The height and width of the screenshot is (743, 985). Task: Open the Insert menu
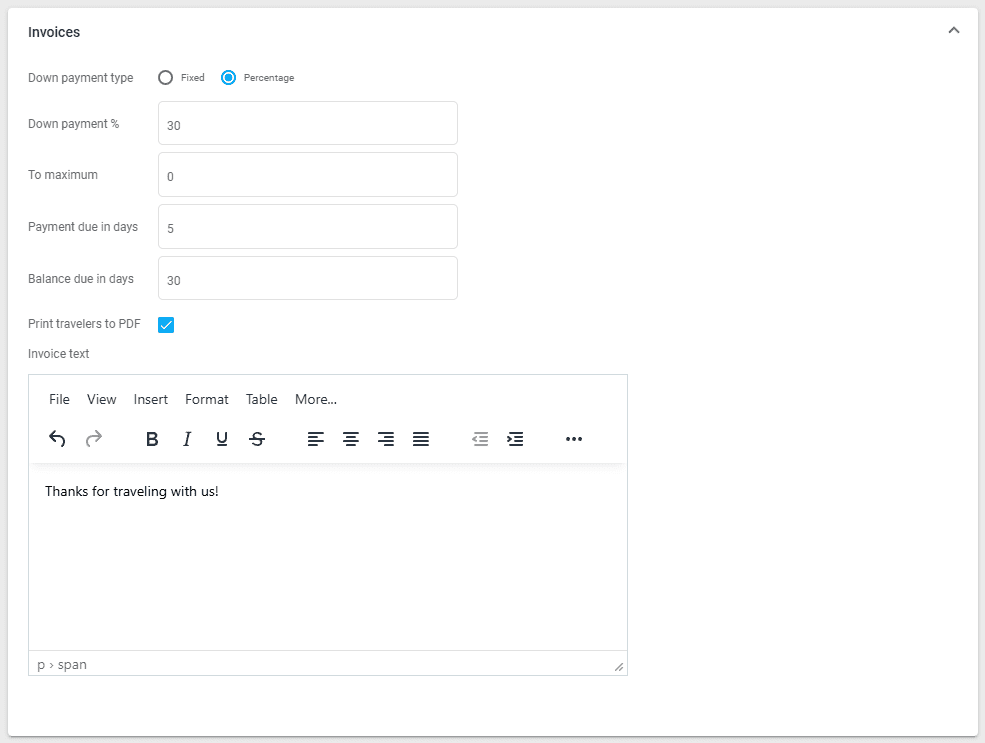coord(151,399)
